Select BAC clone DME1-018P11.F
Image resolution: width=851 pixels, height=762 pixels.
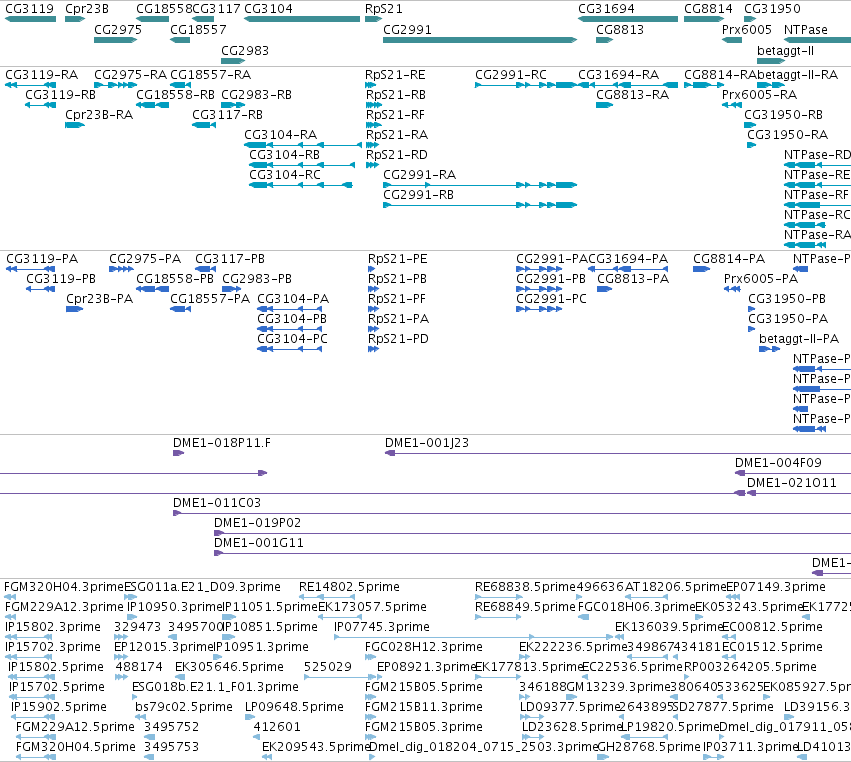[222, 442]
